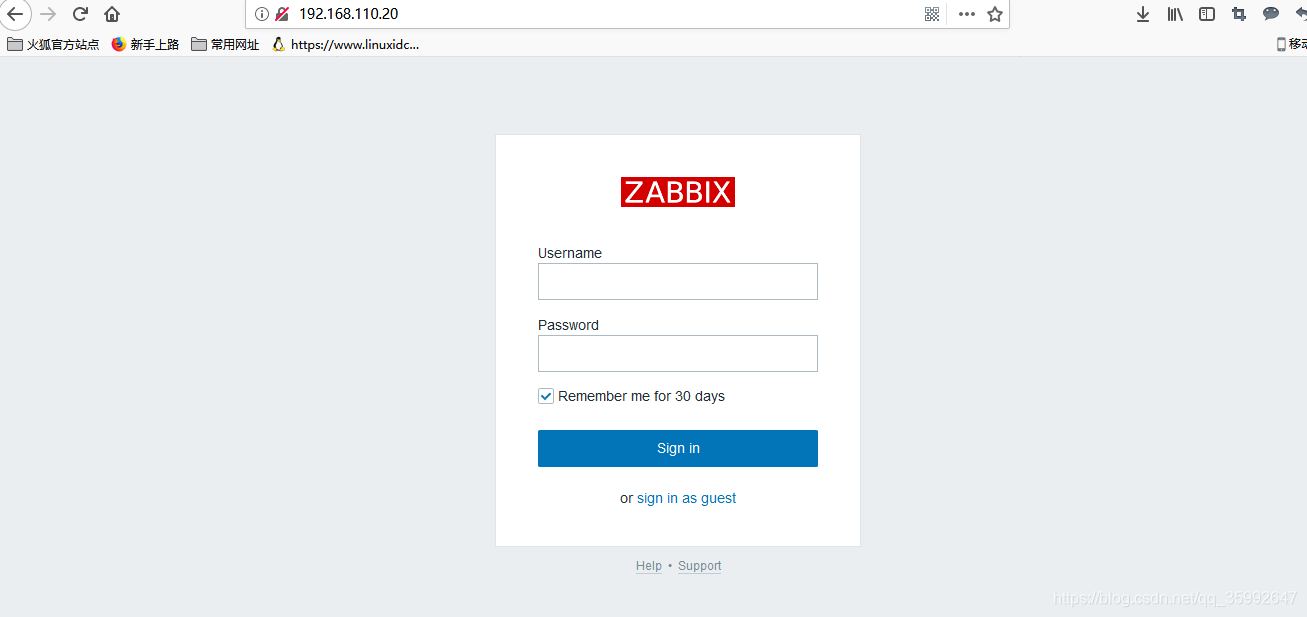1307x617 pixels.
Task: Open the QR code icon in address bar
Action: point(932,14)
